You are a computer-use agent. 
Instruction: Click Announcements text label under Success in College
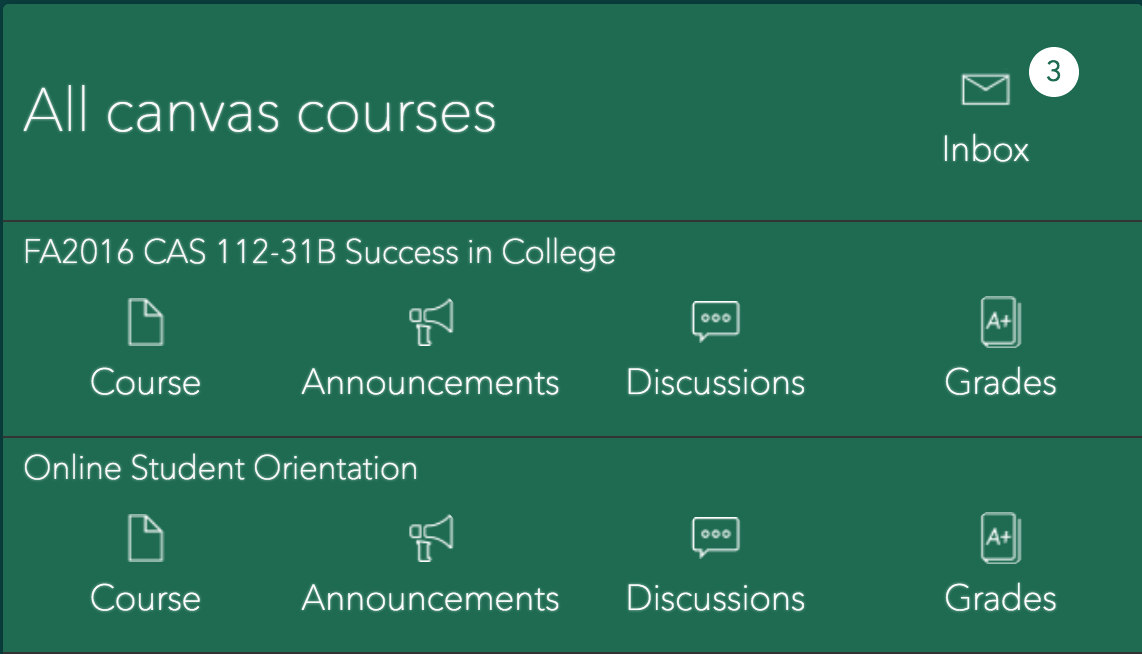[x=431, y=383]
